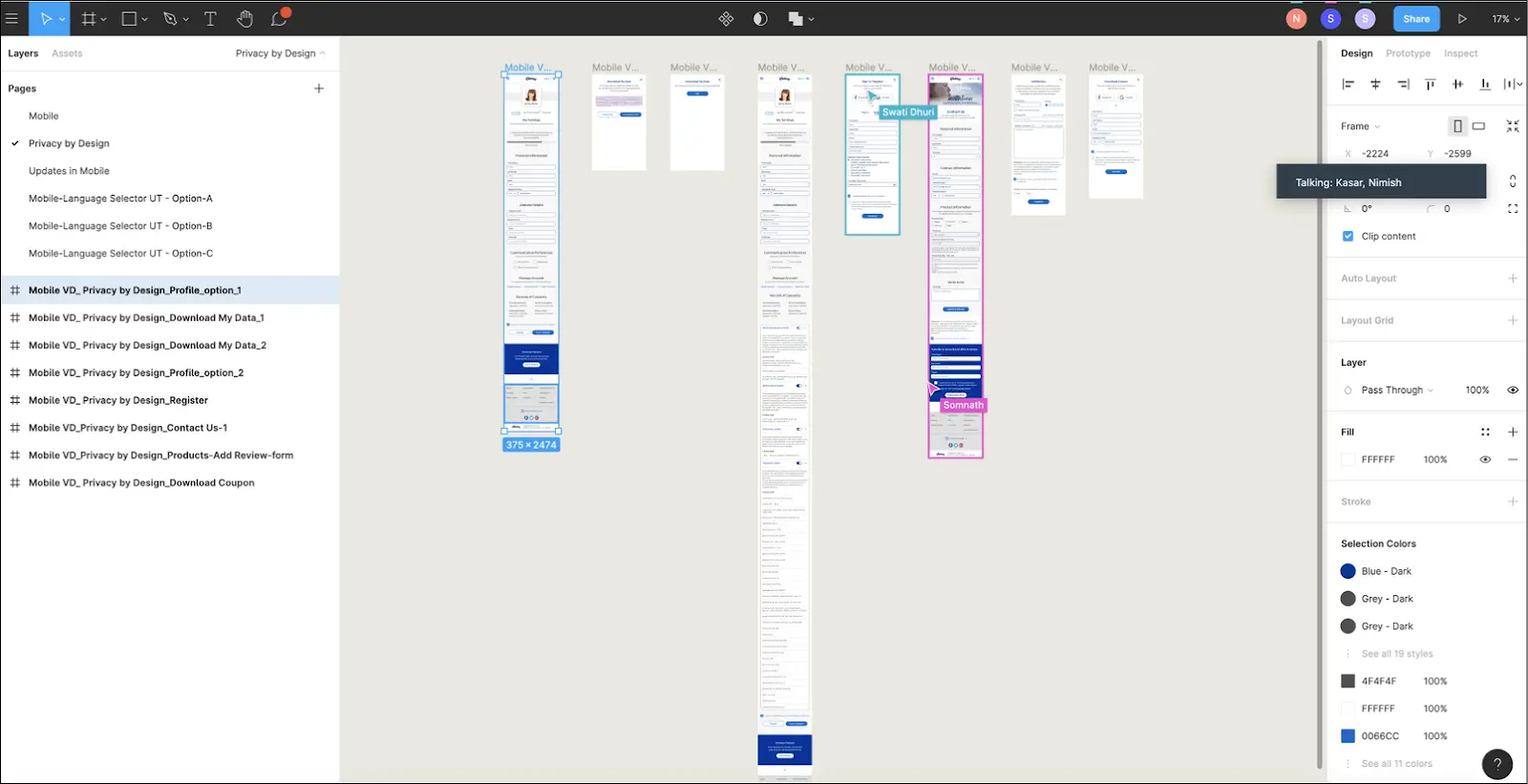
Task: Select the Hand tool
Action: coord(245,18)
